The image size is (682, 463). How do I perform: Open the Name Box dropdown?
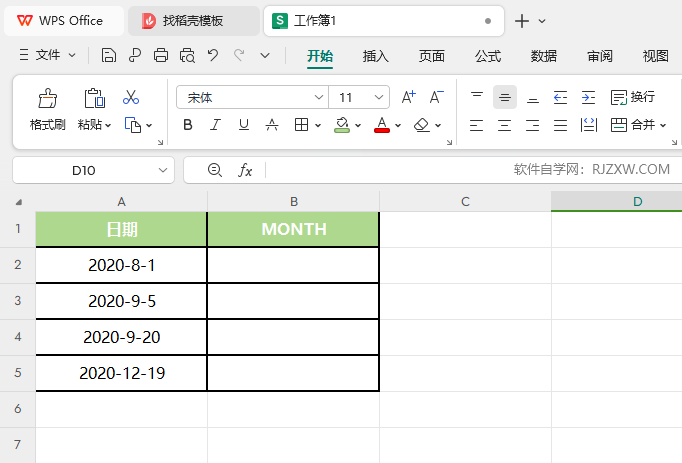163,170
